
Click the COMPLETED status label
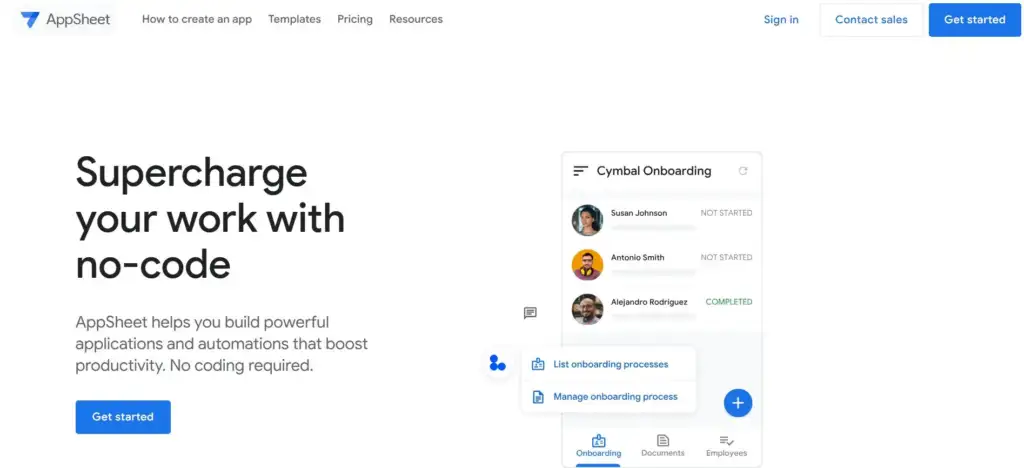729,302
